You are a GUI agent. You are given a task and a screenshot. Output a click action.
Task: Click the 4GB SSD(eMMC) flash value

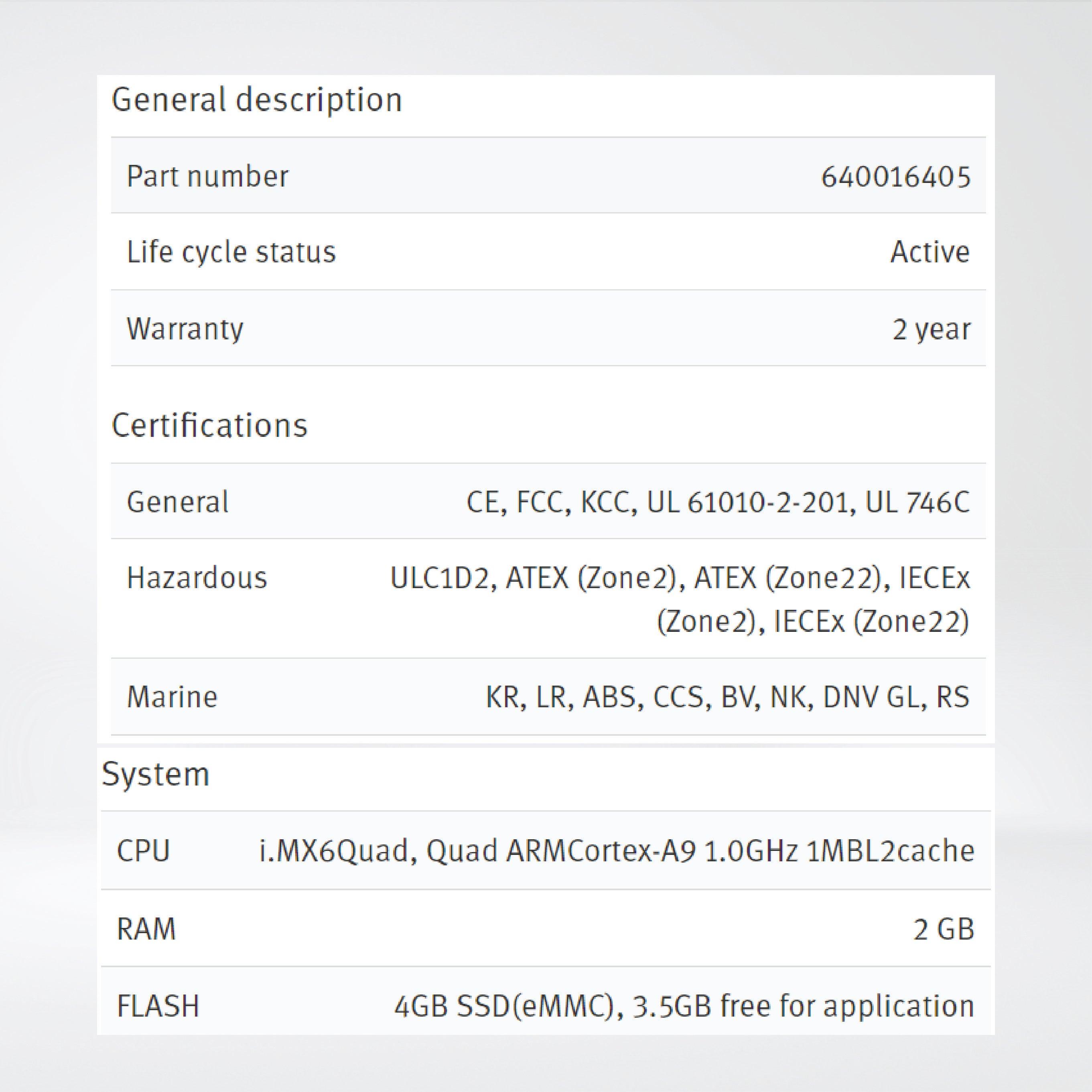[684, 1006]
